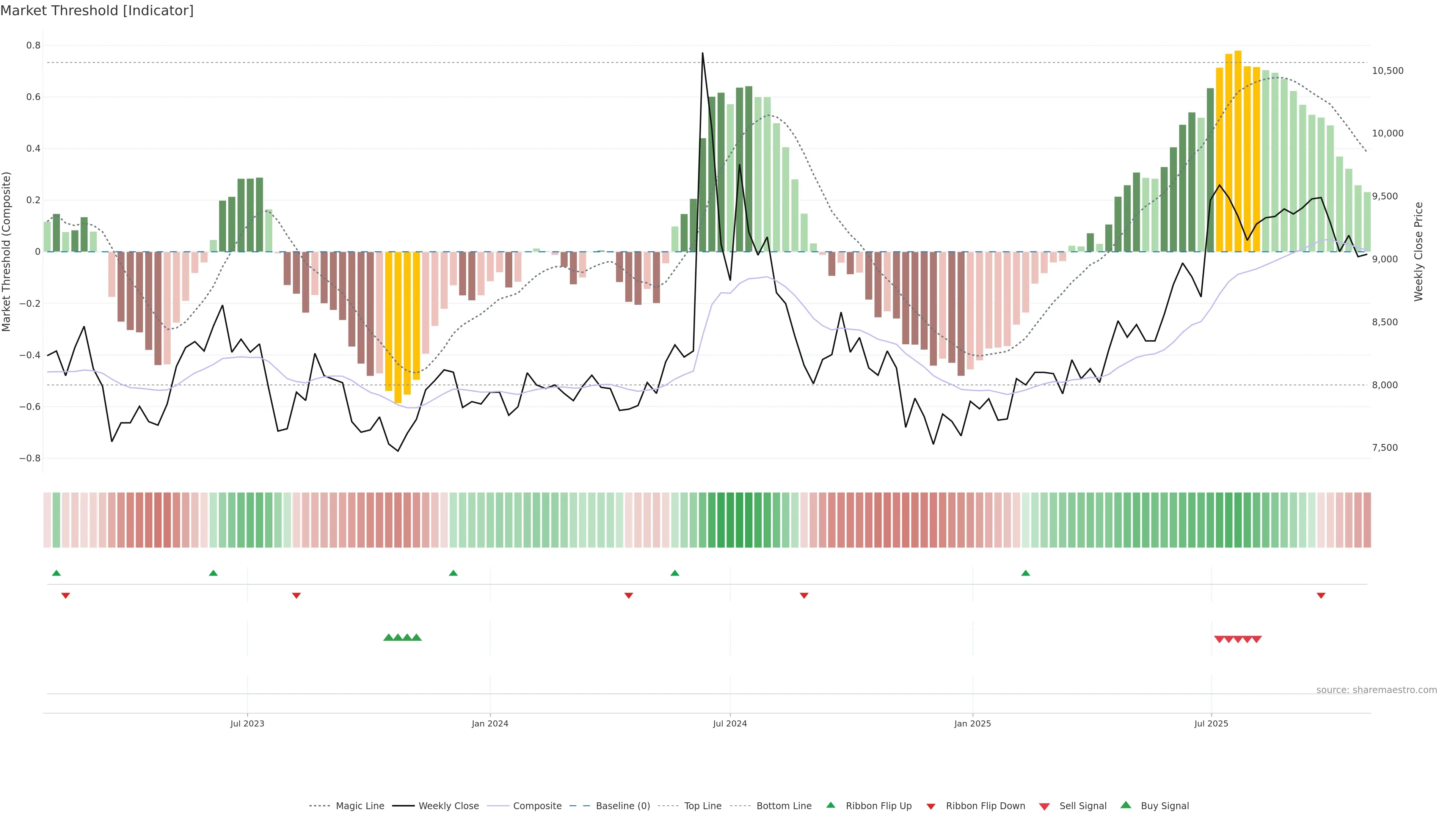Click the Jan 2024 x-axis label

(x=490, y=723)
